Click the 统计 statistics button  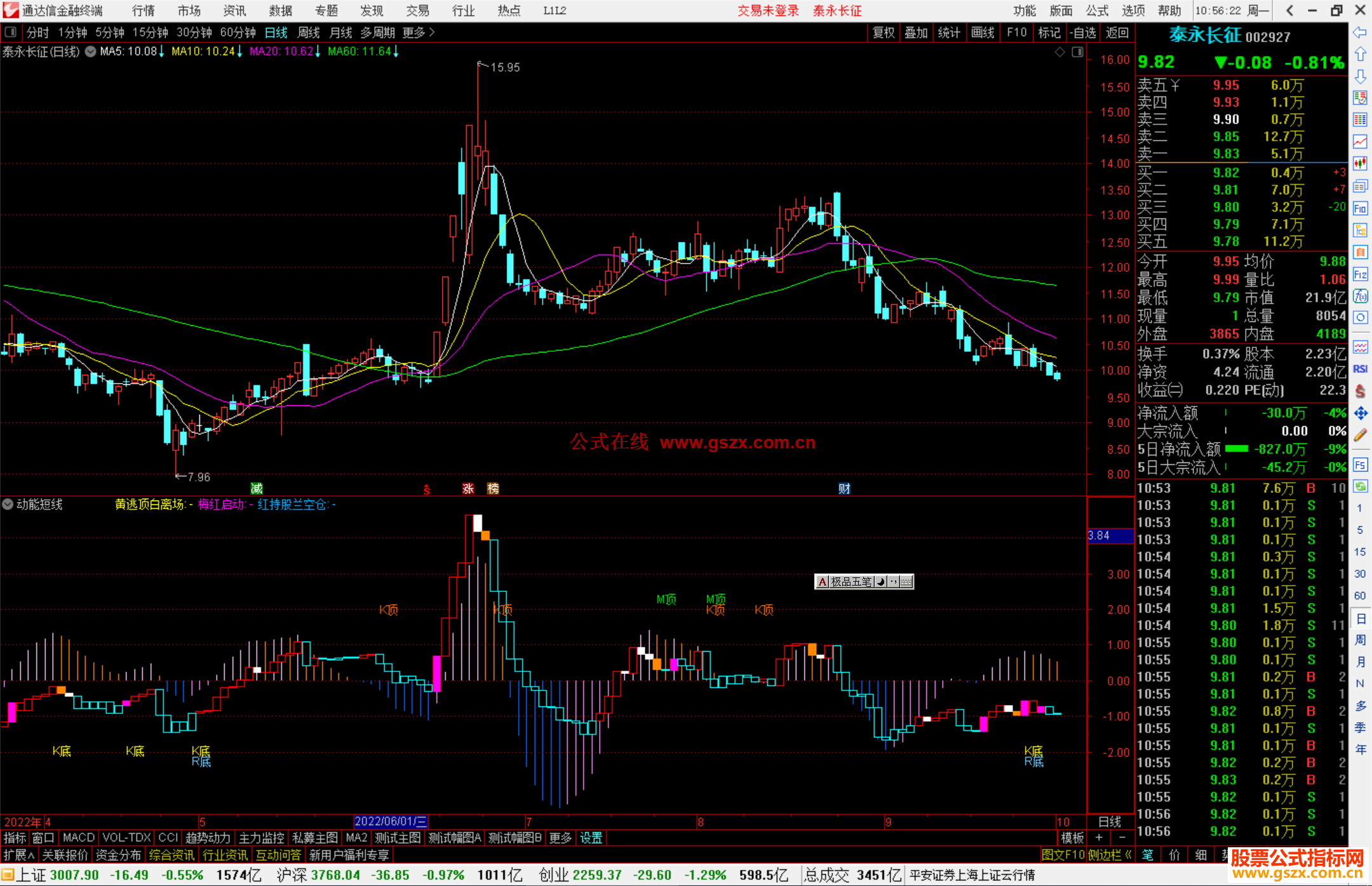point(949,32)
